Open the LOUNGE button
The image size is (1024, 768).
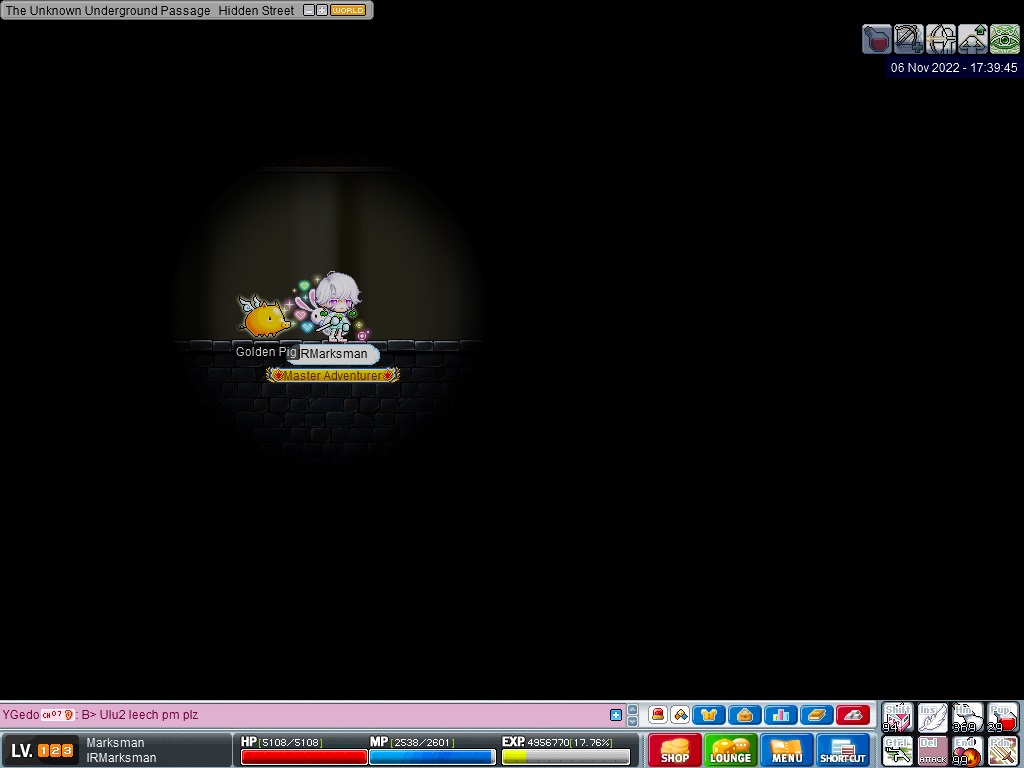tap(730, 750)
